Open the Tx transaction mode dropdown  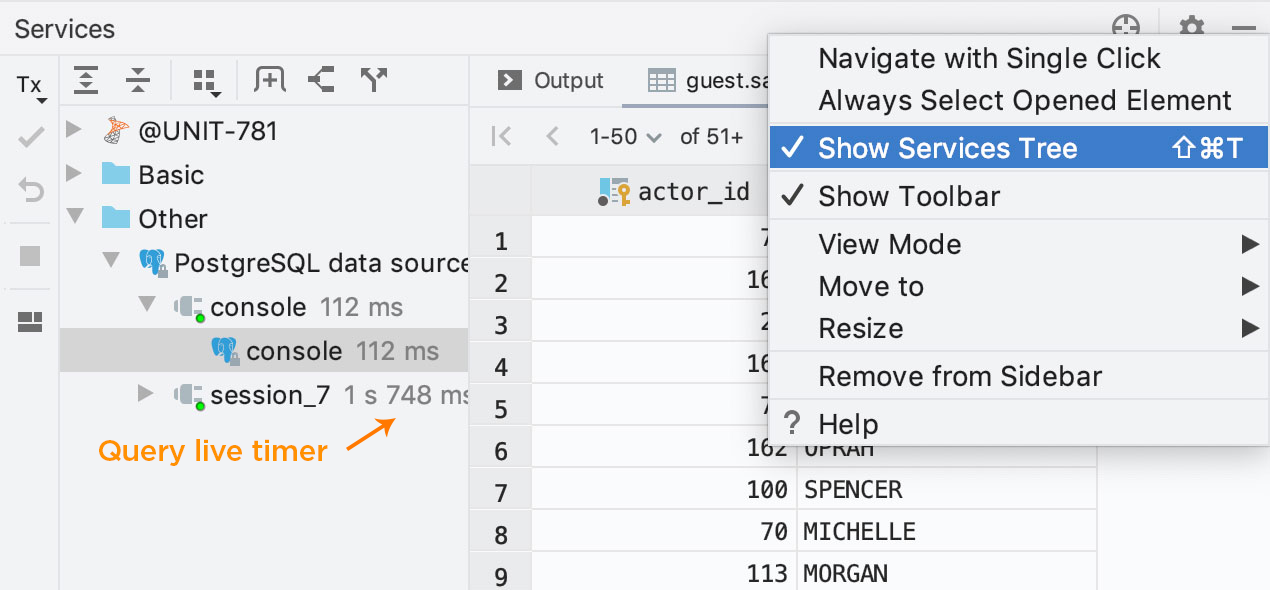tap(31, 87)
